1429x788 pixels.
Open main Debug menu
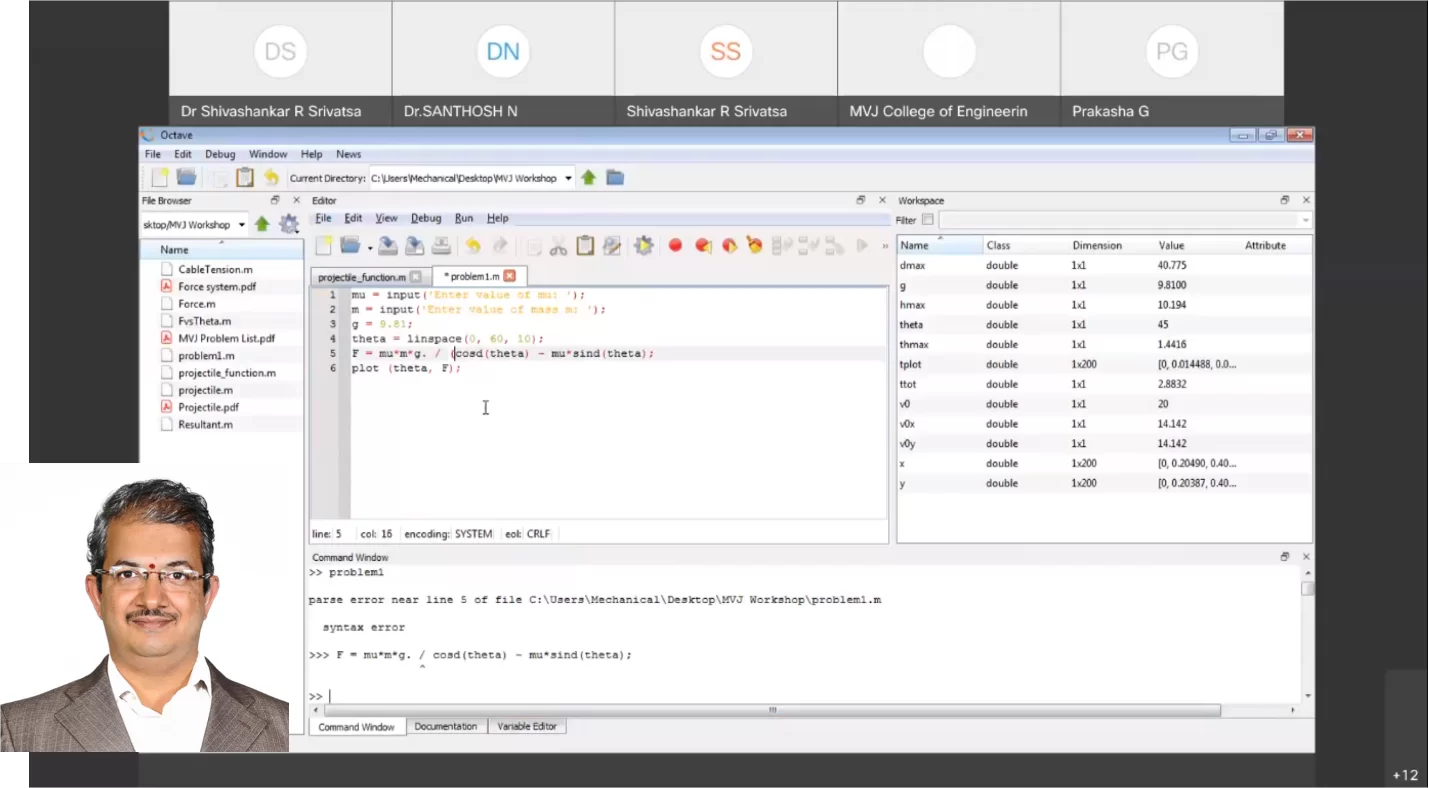[x=220, y=154]
